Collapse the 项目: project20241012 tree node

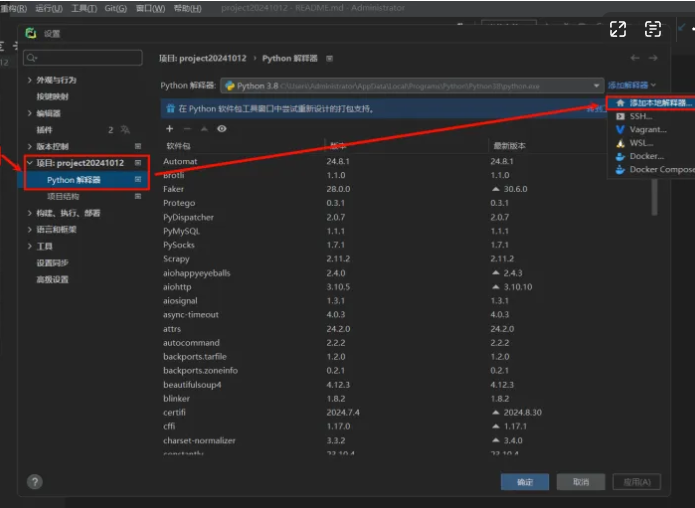coord(30,163)
